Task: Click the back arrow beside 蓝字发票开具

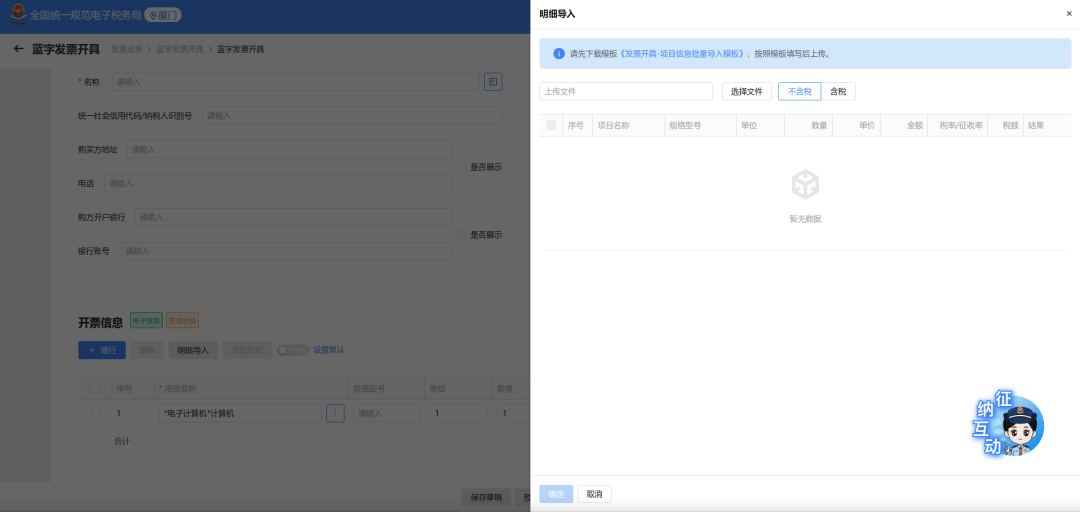Action: pos(18,49)
